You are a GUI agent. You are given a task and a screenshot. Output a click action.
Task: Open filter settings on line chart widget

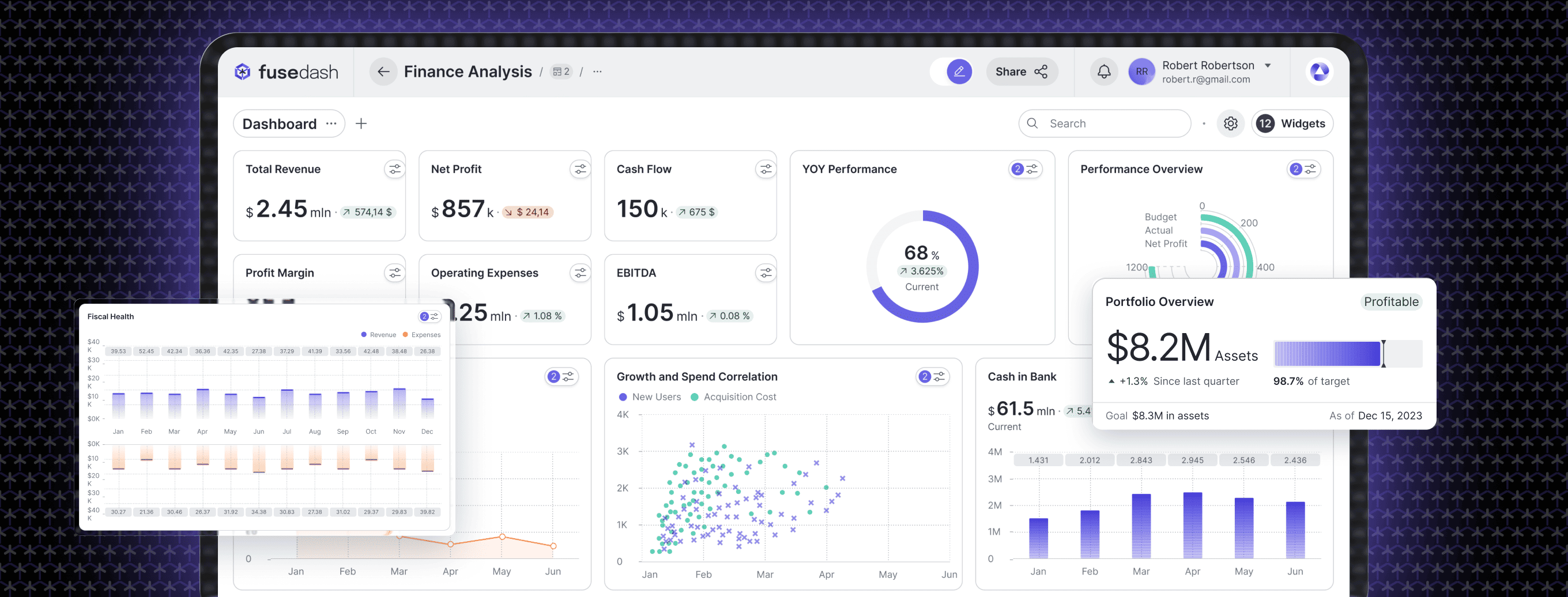[560, 377]
